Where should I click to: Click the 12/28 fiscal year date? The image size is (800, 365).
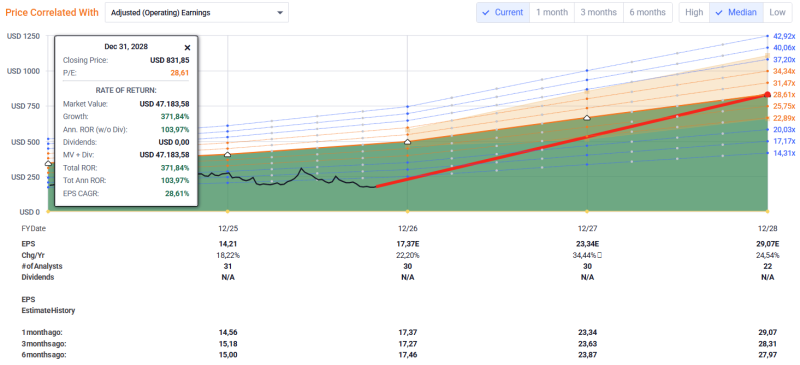[767, 229]
